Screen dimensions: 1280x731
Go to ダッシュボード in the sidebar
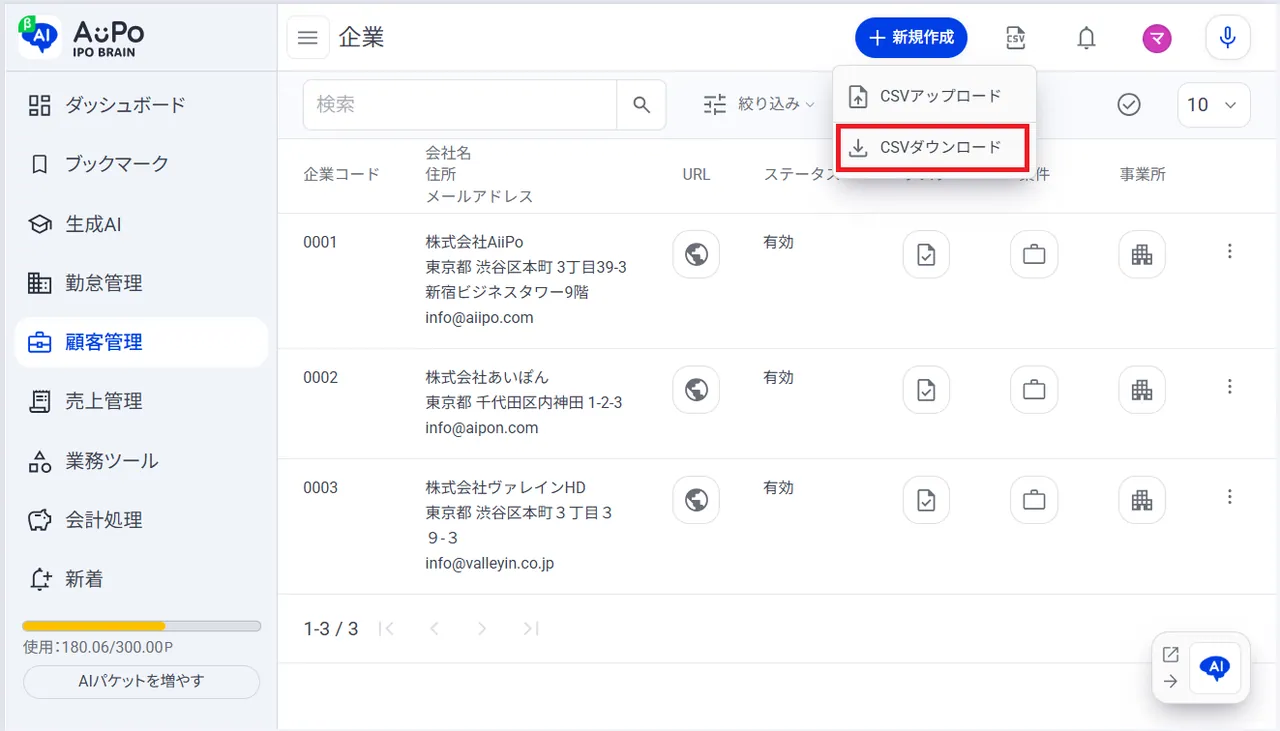[x=141, y=105]
